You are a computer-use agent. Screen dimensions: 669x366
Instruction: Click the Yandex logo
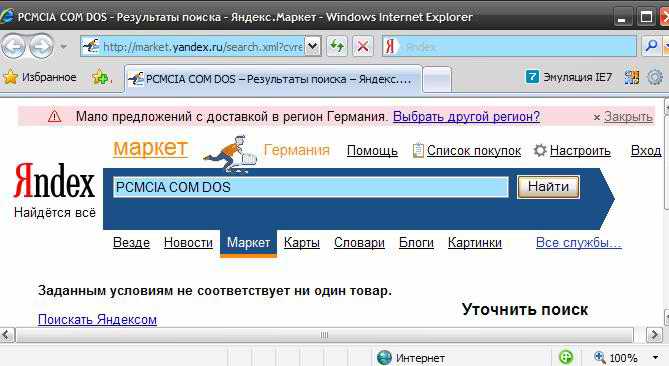54,181
